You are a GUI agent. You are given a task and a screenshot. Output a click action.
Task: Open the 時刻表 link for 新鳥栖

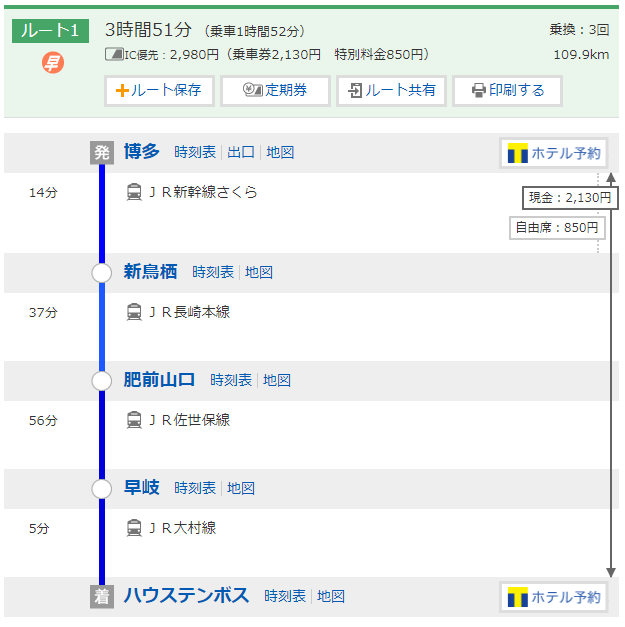pos(213,272)
